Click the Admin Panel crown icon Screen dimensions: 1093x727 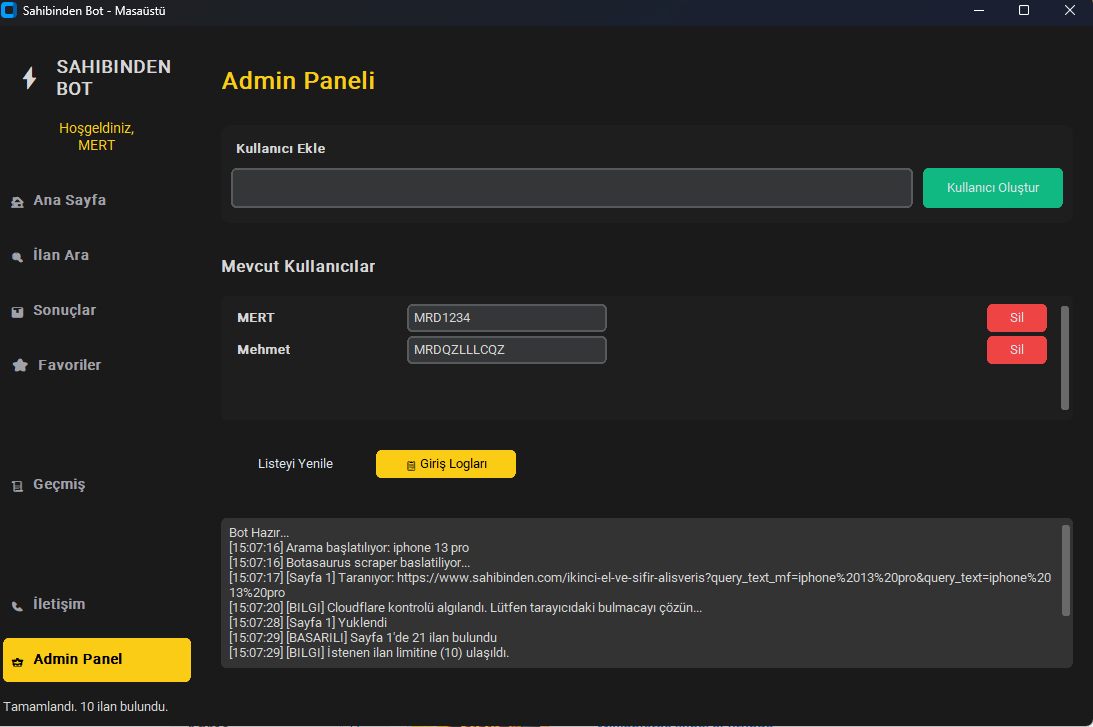pos(17,661)
